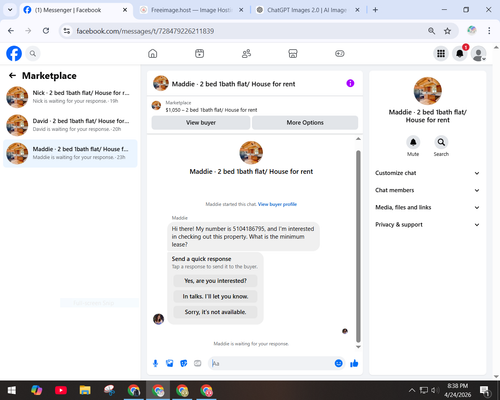Open volume control in system tray

click(435, 390)
